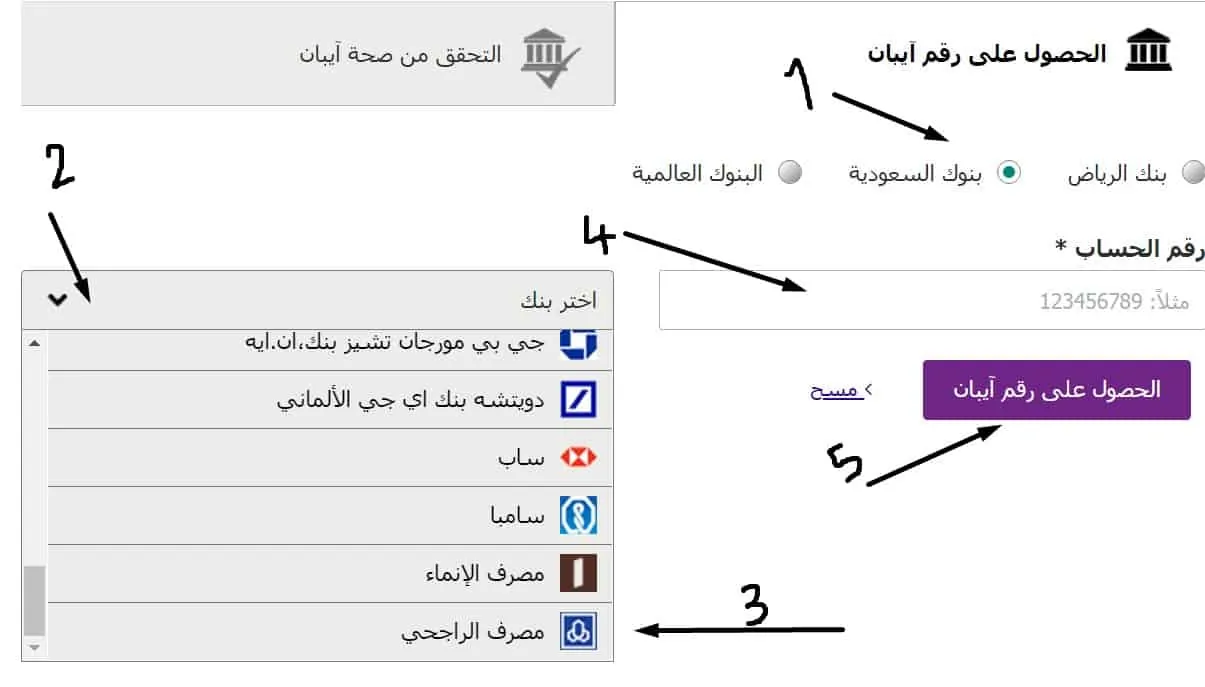Choose دويتشه بنك from the bank list
1205x687 pixels.
pos(331,400)
